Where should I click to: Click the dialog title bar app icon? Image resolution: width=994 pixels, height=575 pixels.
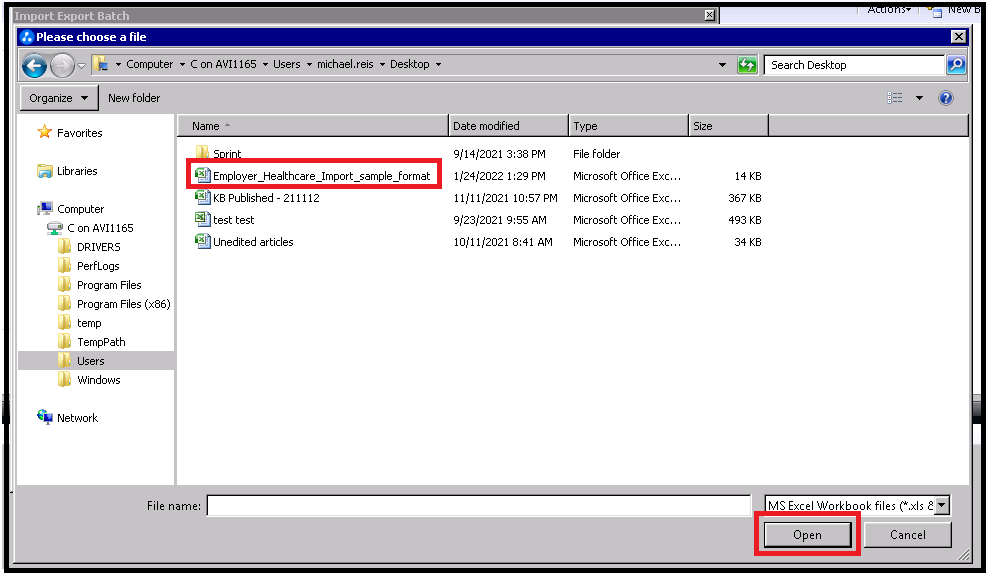27,37
